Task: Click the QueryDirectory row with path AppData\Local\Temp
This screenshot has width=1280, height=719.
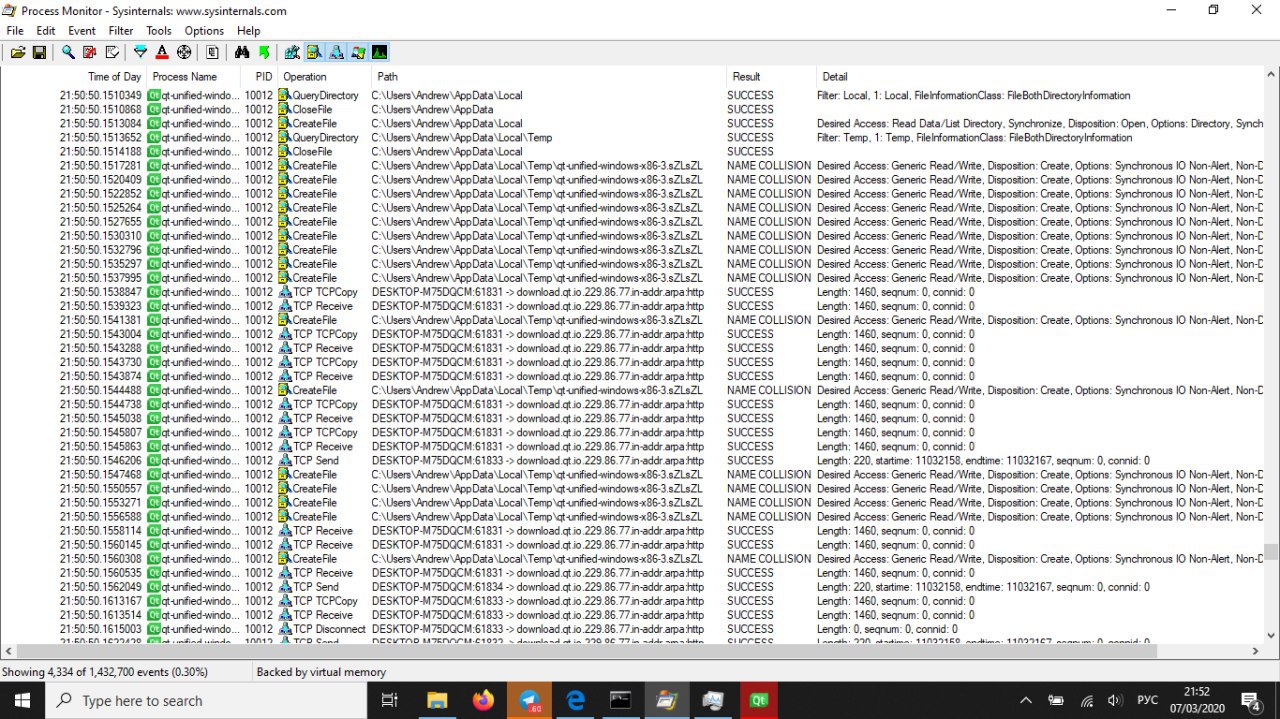Action: point(634,137)
